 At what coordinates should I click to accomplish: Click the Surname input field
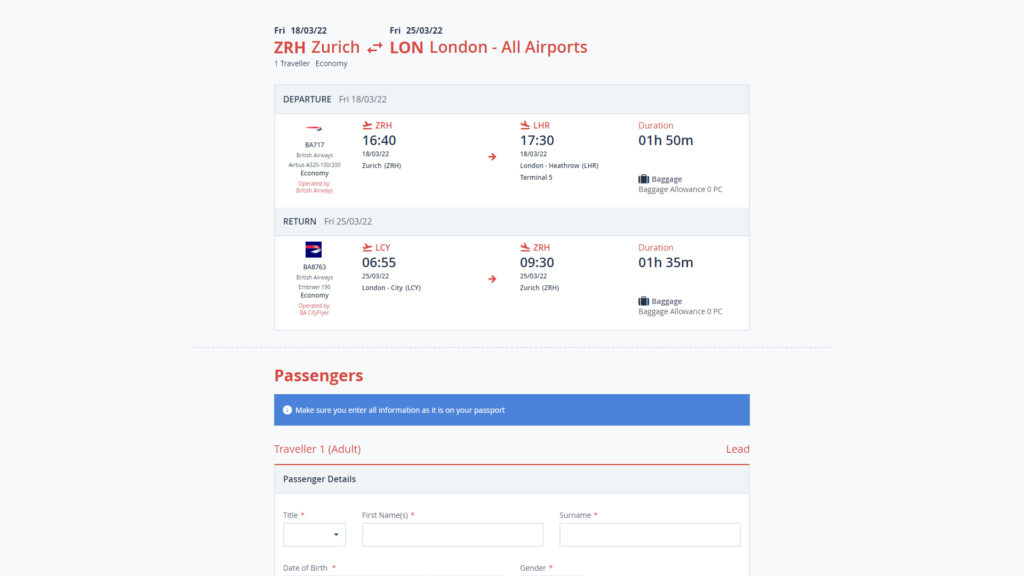(650, 535)
